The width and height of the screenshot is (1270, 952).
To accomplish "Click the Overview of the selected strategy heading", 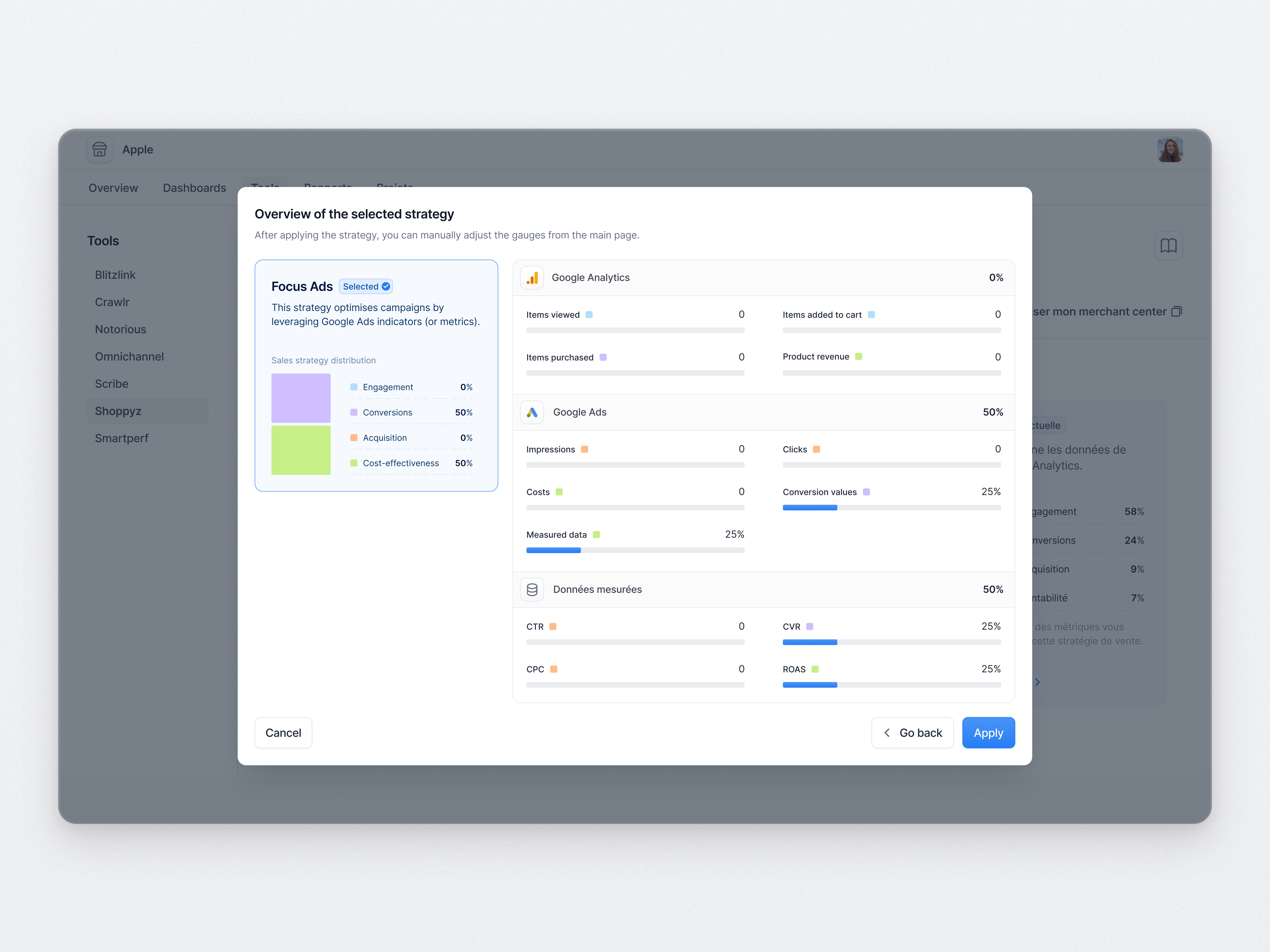I will coord(354,214).
